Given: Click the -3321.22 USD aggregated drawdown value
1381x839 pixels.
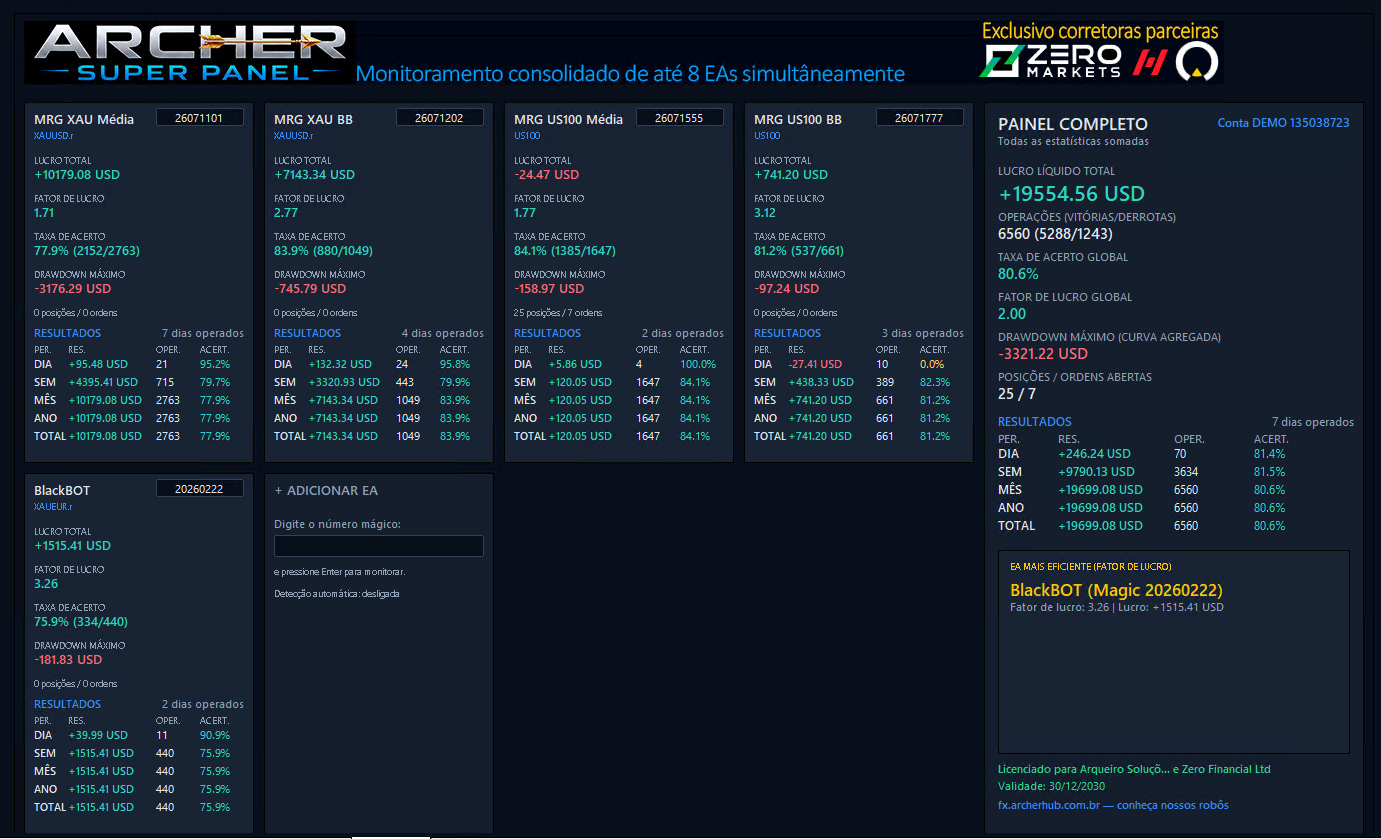Looking at the screenshot, I should [1042, 354].
